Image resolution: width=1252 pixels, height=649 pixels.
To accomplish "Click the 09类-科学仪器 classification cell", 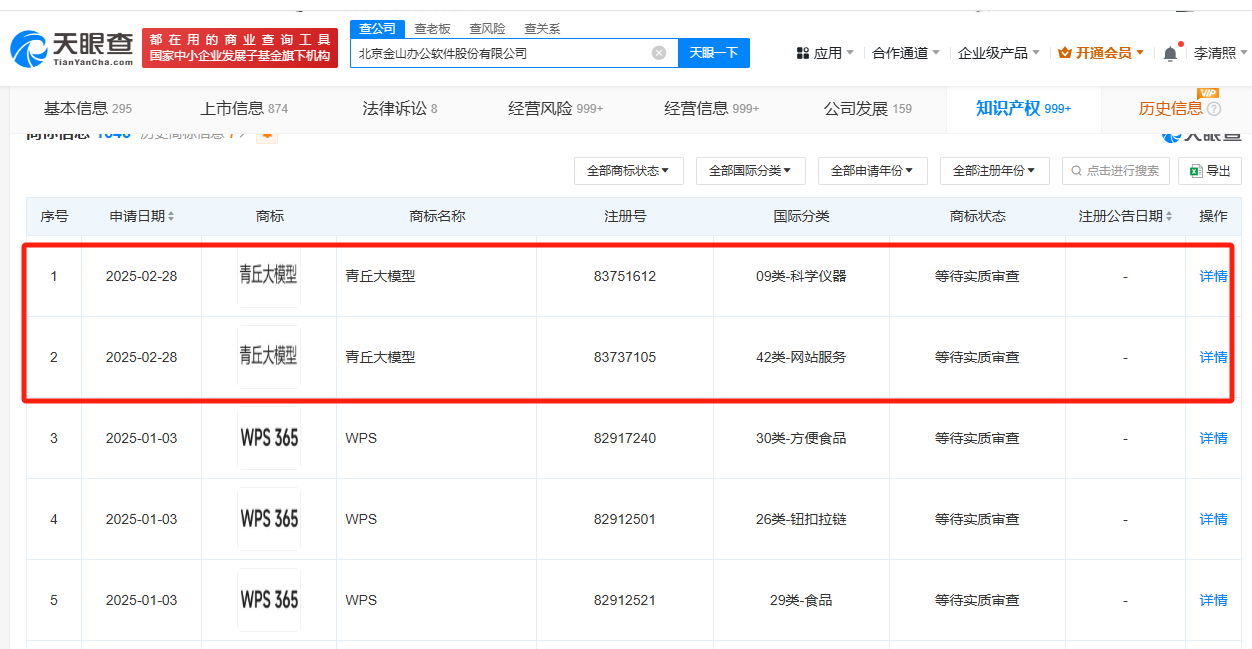I will [x=801, y=276].
